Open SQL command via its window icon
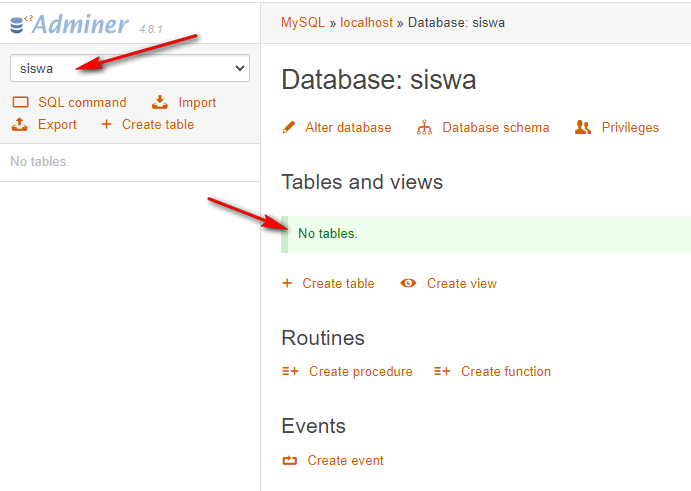691x491 pixels. [20, 102]
